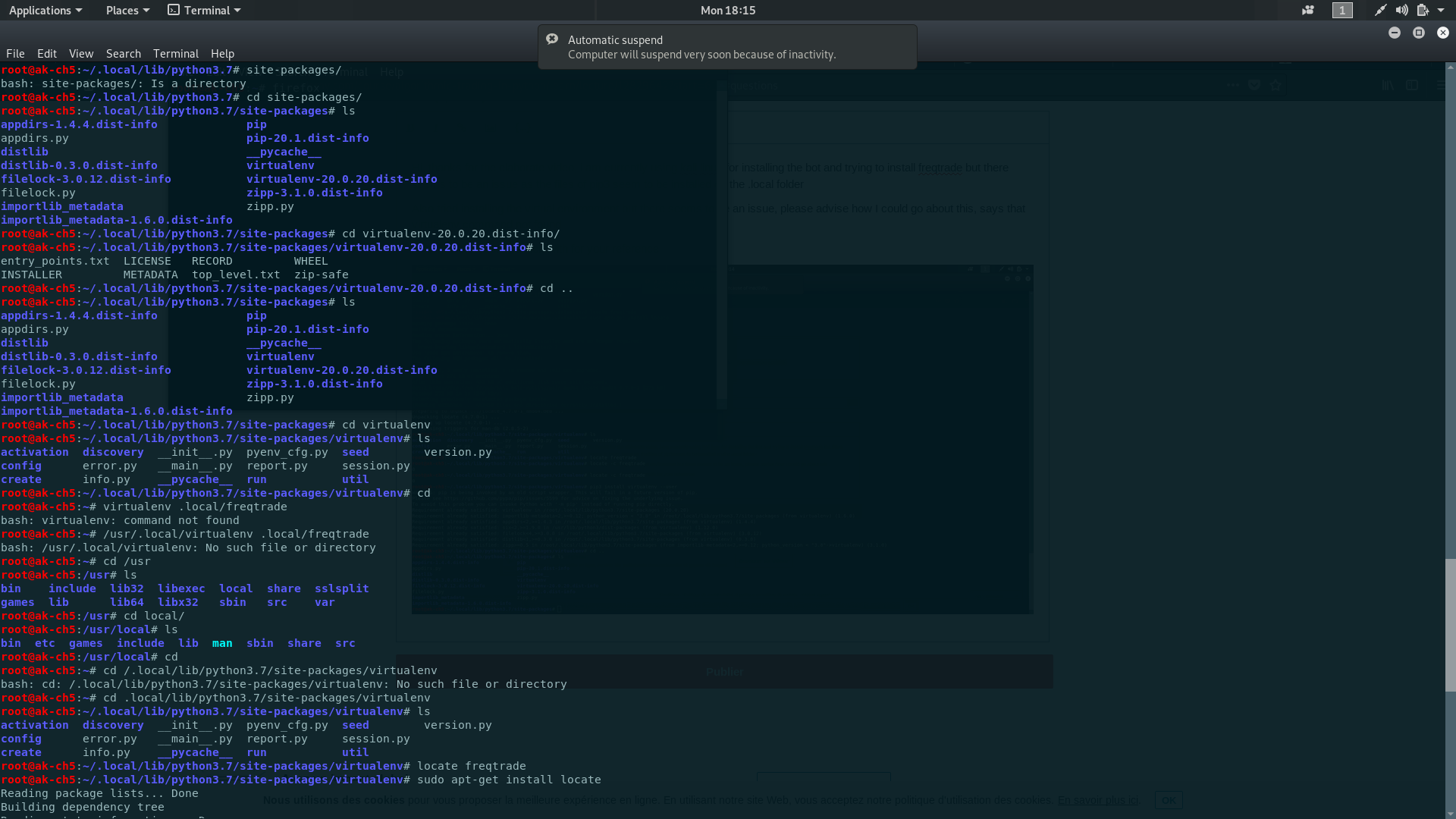Click OK on the cookie banner
1456x819 pixels.
[x=1169, y=800]
